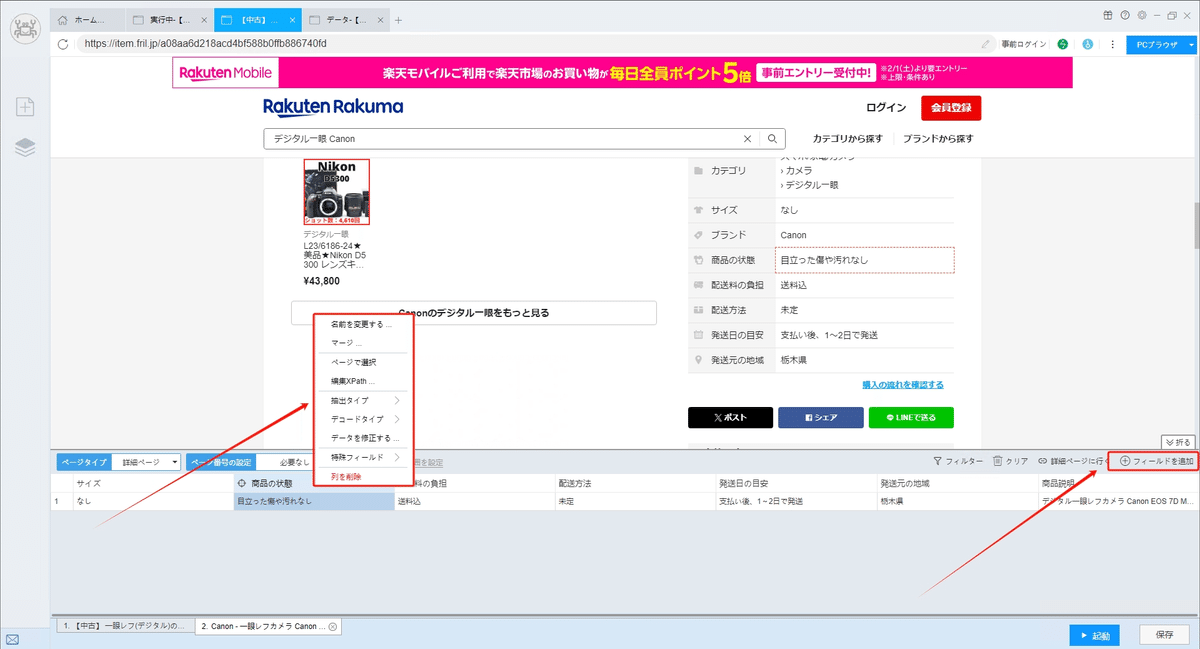Image resolution: width=1200 pixels, height=649 pixels.
Task: Expand 抽出タイプ submenu
Action: point(362,400)
